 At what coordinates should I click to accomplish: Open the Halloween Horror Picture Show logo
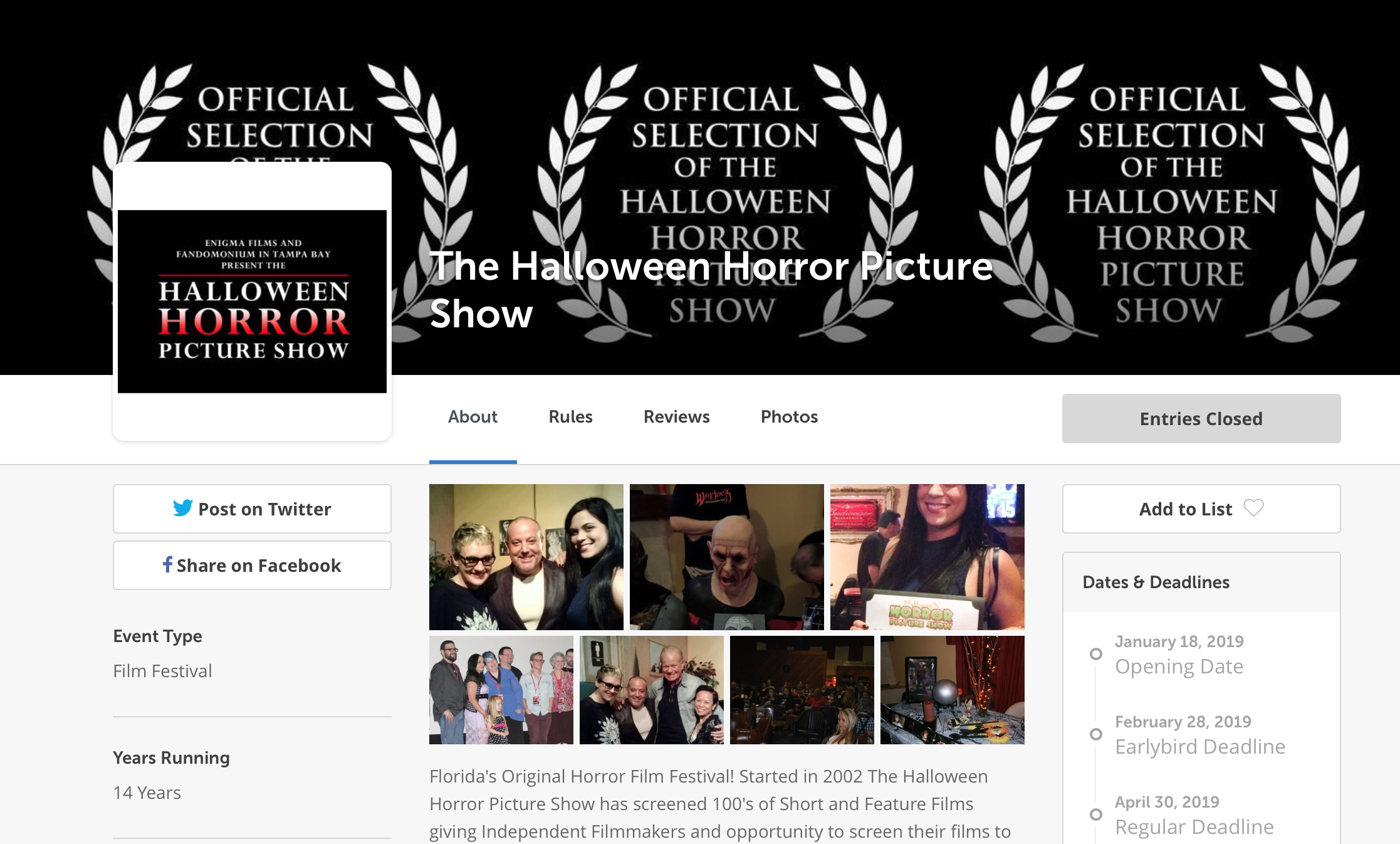tap(252, 302)
